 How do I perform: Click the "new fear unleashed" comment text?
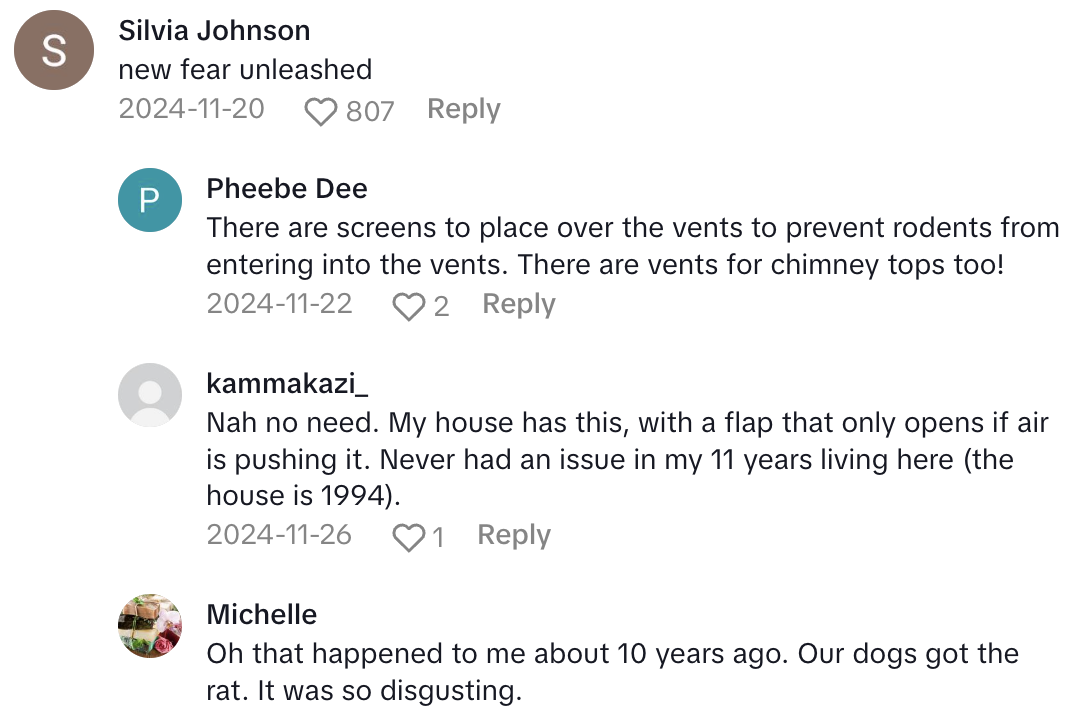[245, 70]
